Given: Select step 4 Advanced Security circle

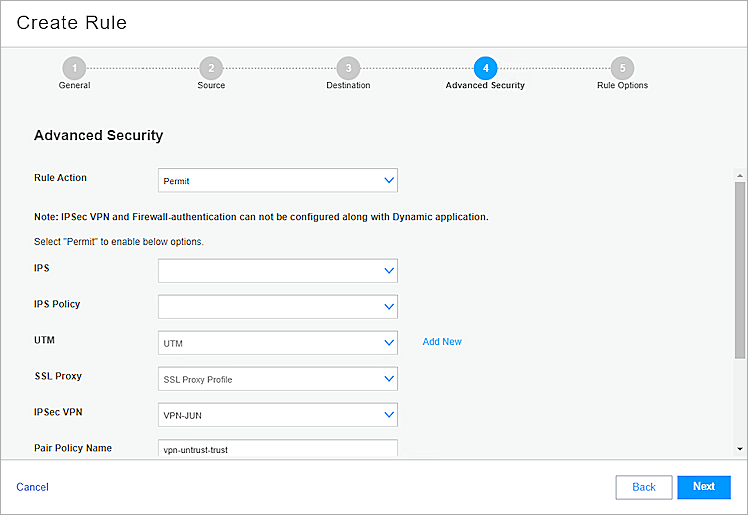Looking at the screenshot, I should click(x=486, y=68).
